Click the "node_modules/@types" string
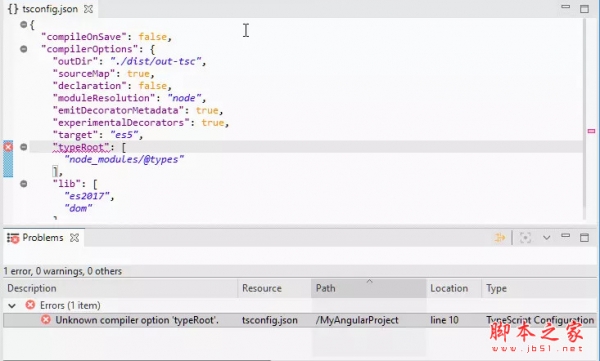 124,159
